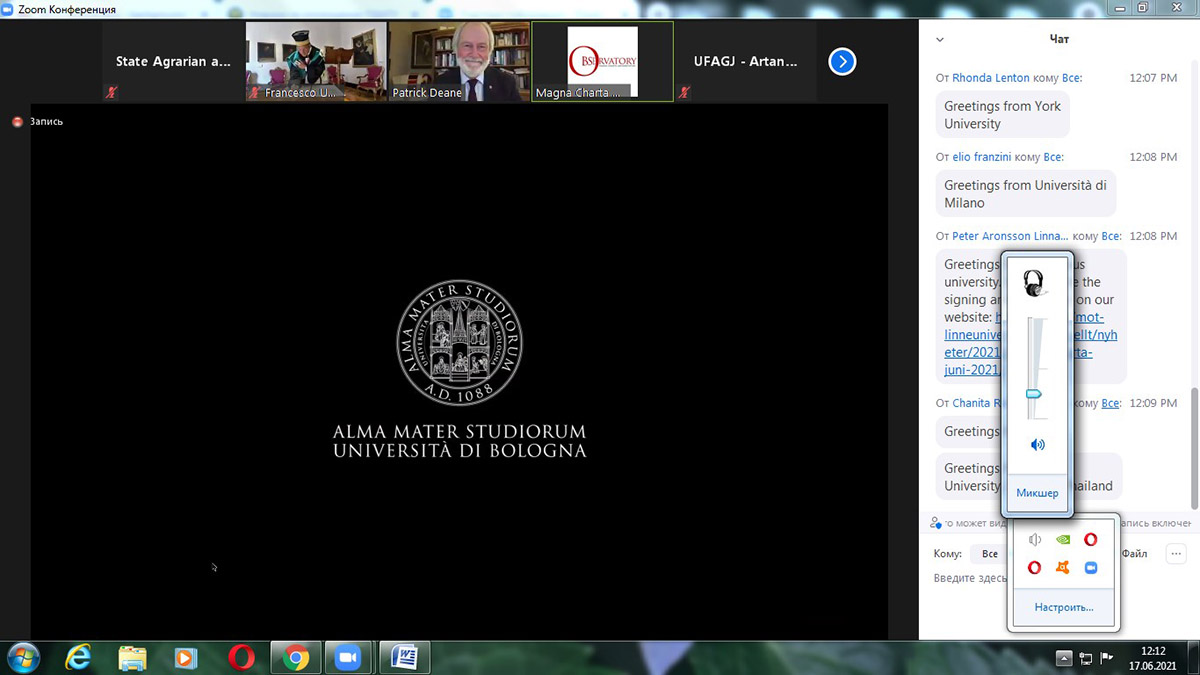Select the Magna Charta Observatory thumbnail

(602, 62)
